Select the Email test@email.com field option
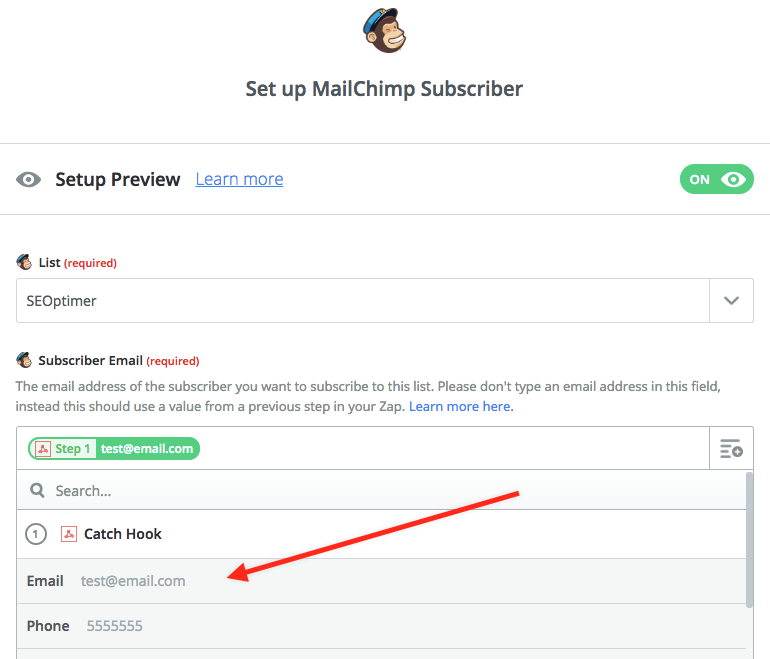The image size is (770, 659). (133, 581)
